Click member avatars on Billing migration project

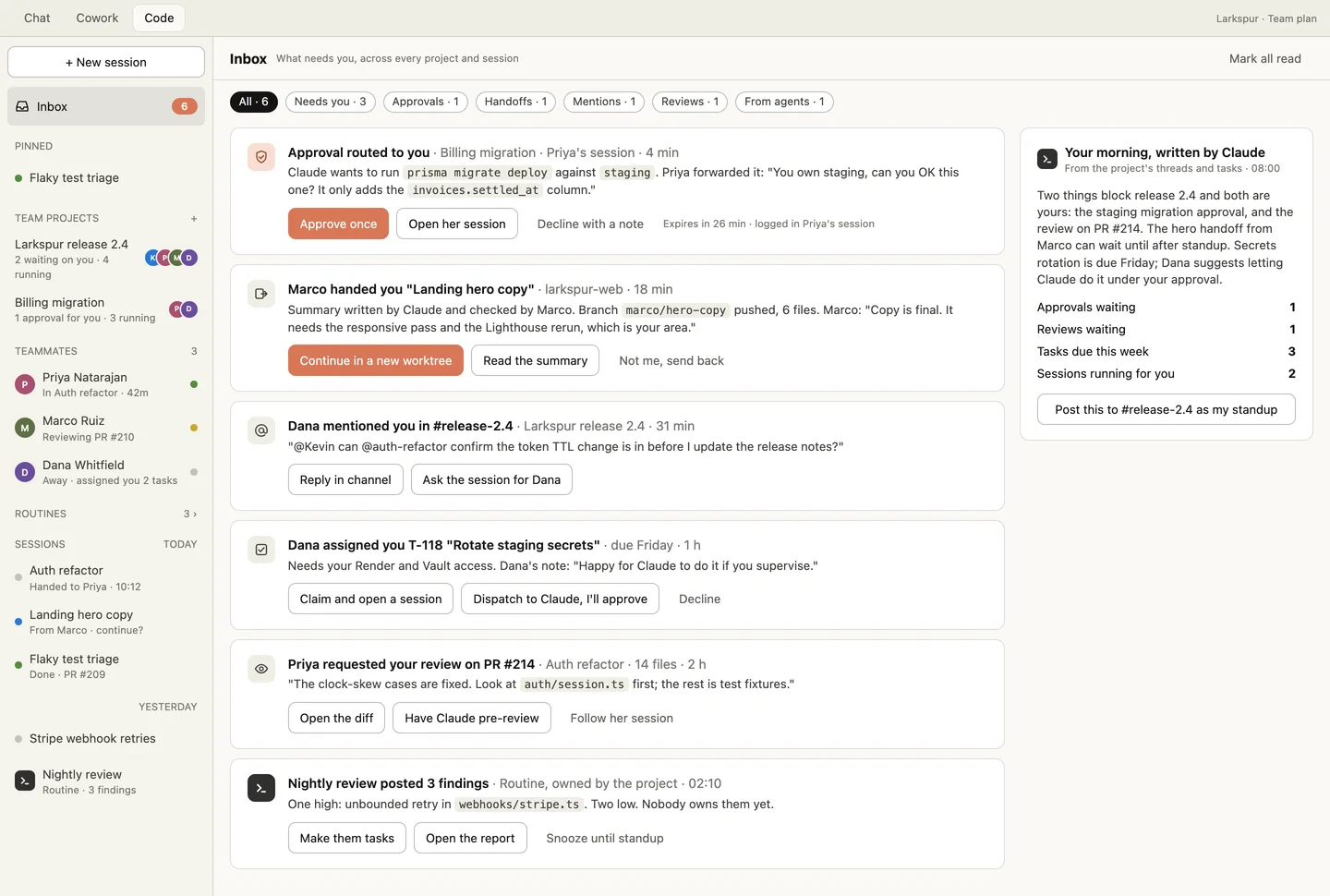[x=184, y=309]
